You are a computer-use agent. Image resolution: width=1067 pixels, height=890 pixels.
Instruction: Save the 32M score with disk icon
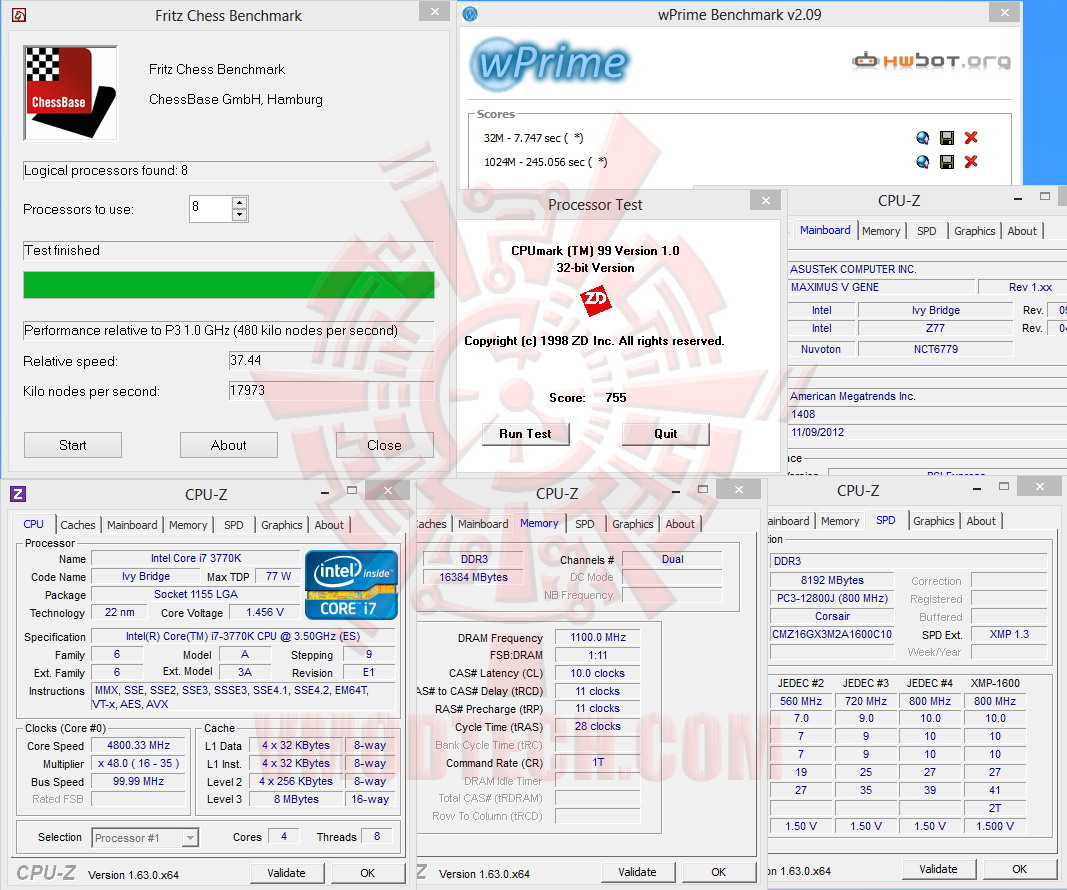click(947, 138)
